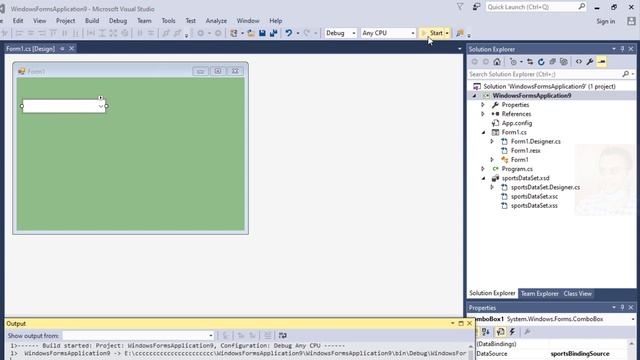Image resolution: width=640 pixels, height=360 pixels.
Task: Toggle word wrap icon in Output window
Action: (282, 336)
